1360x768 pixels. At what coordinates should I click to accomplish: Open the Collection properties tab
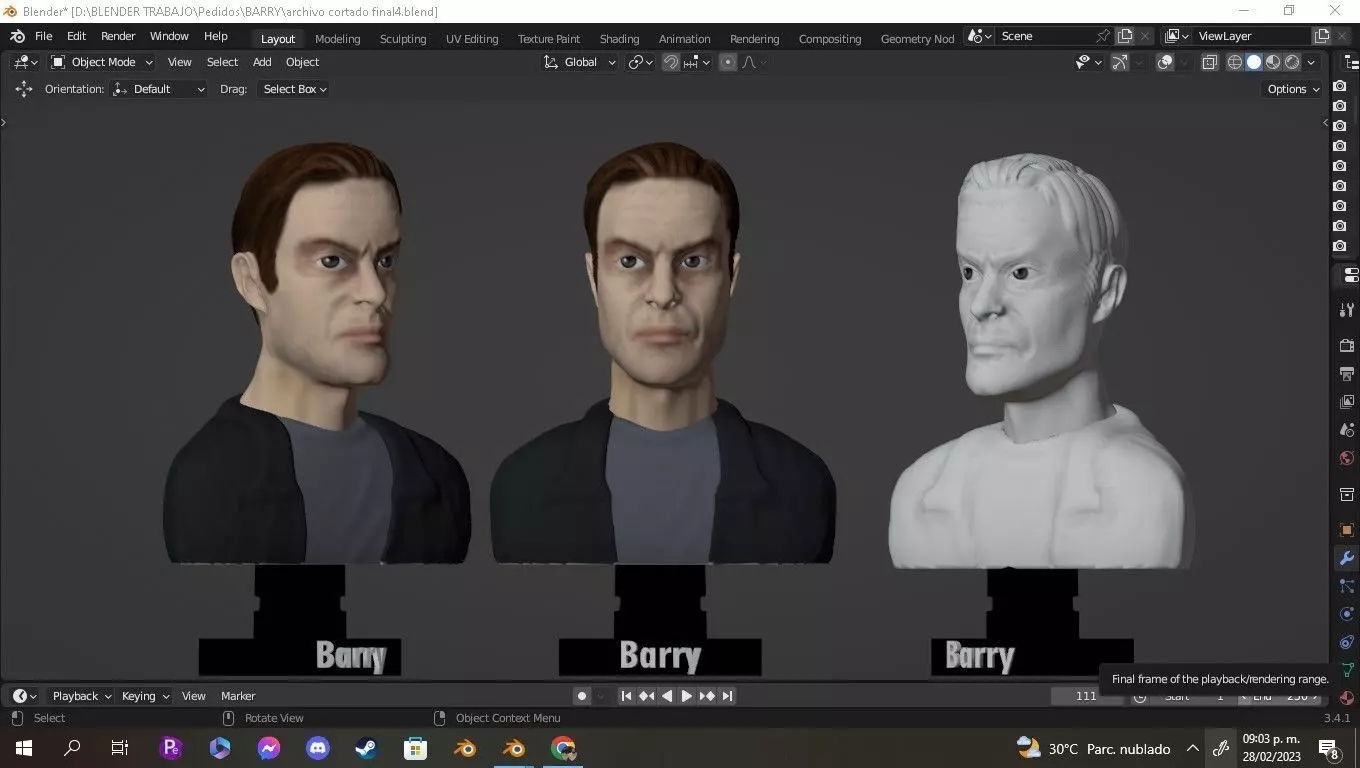click(1347, 495)
